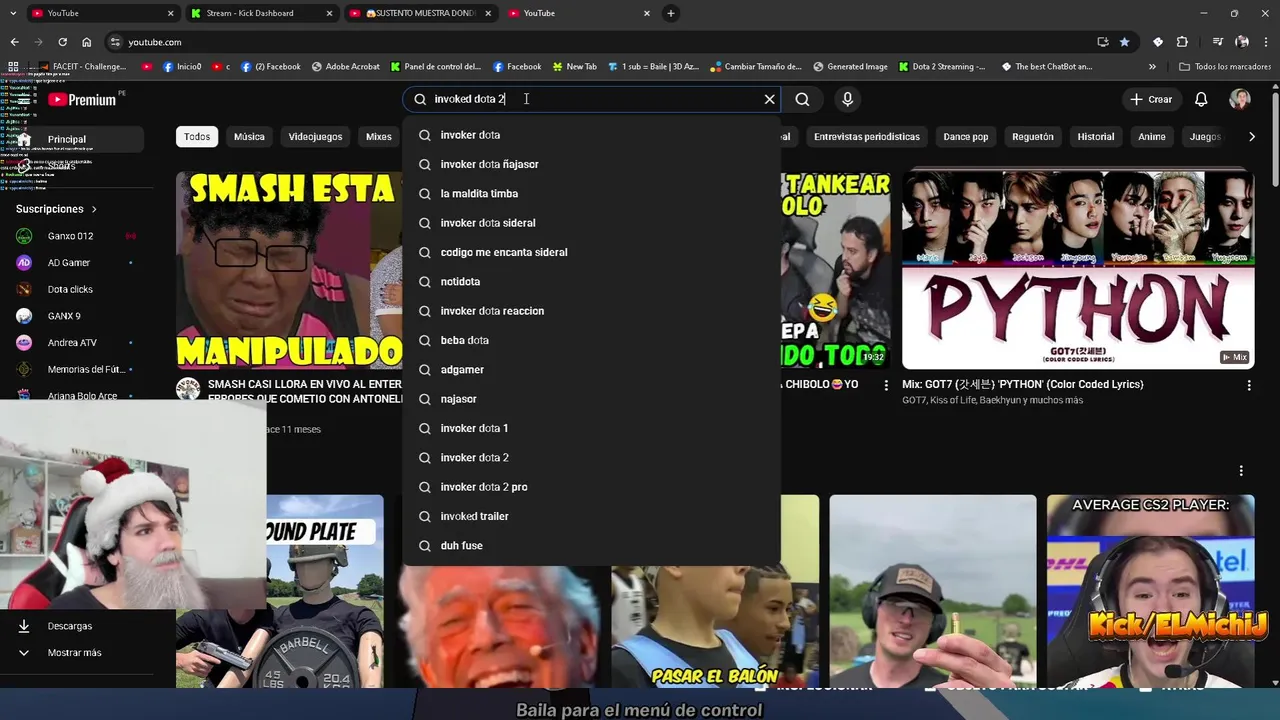Select the Mixes filter chip
The width and height of the screenshot is (1280, 720).
tap(379, 137)
